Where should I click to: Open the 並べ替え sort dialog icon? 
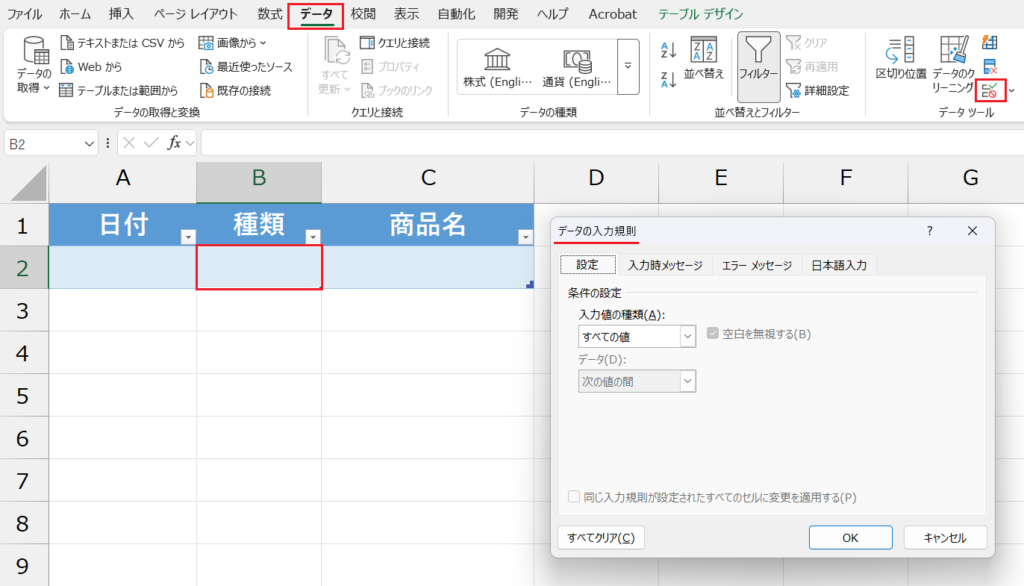click(703, 50)
